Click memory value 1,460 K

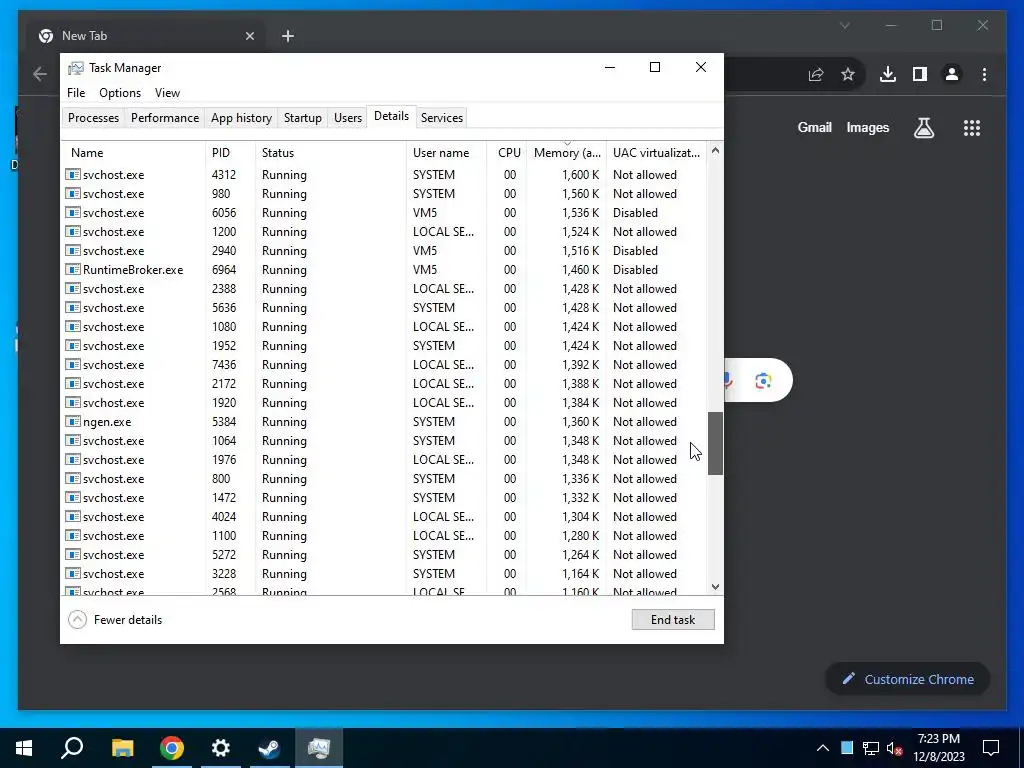[581, 270]
